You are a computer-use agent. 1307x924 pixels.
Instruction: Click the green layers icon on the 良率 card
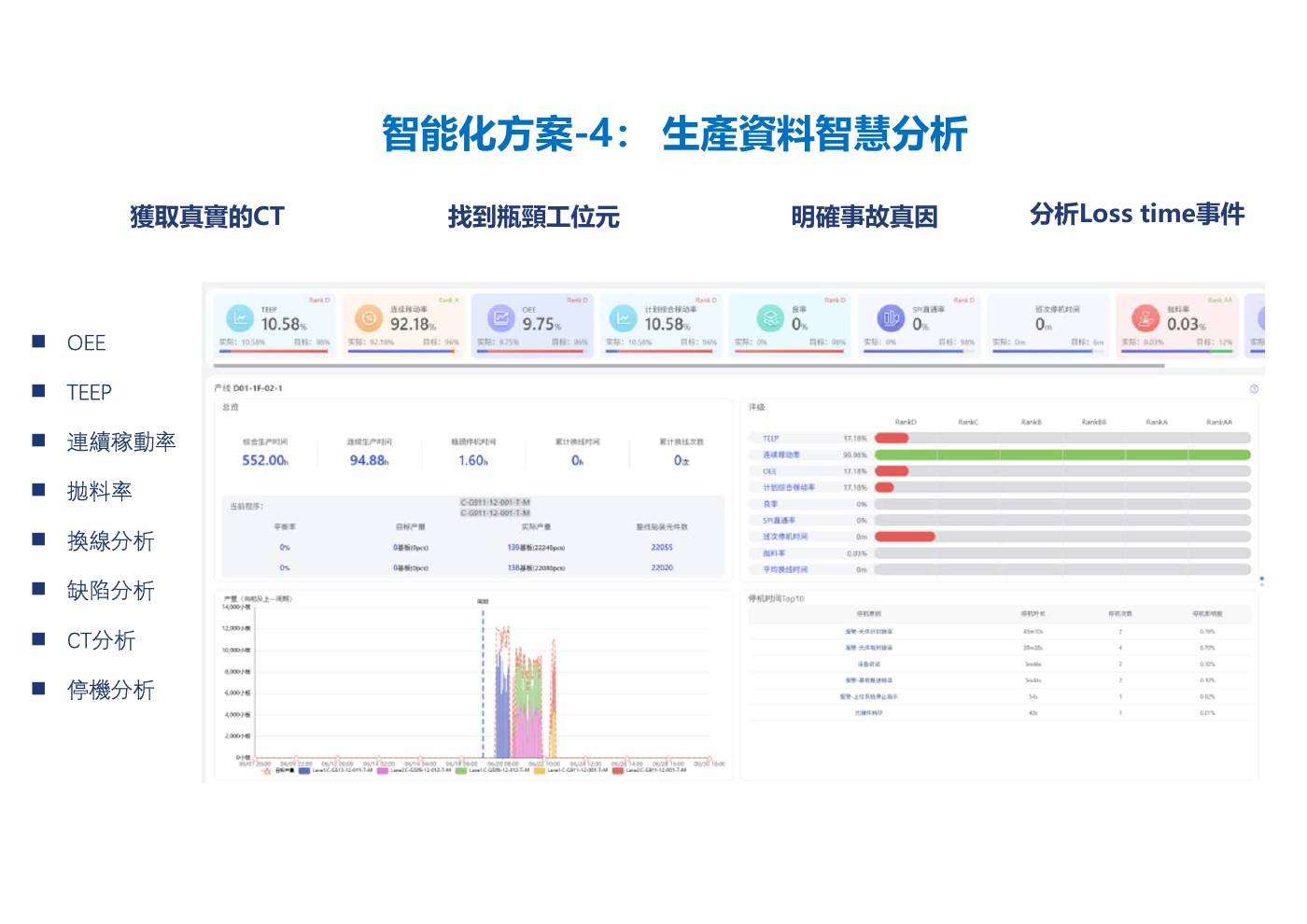(x=770, y=318)
